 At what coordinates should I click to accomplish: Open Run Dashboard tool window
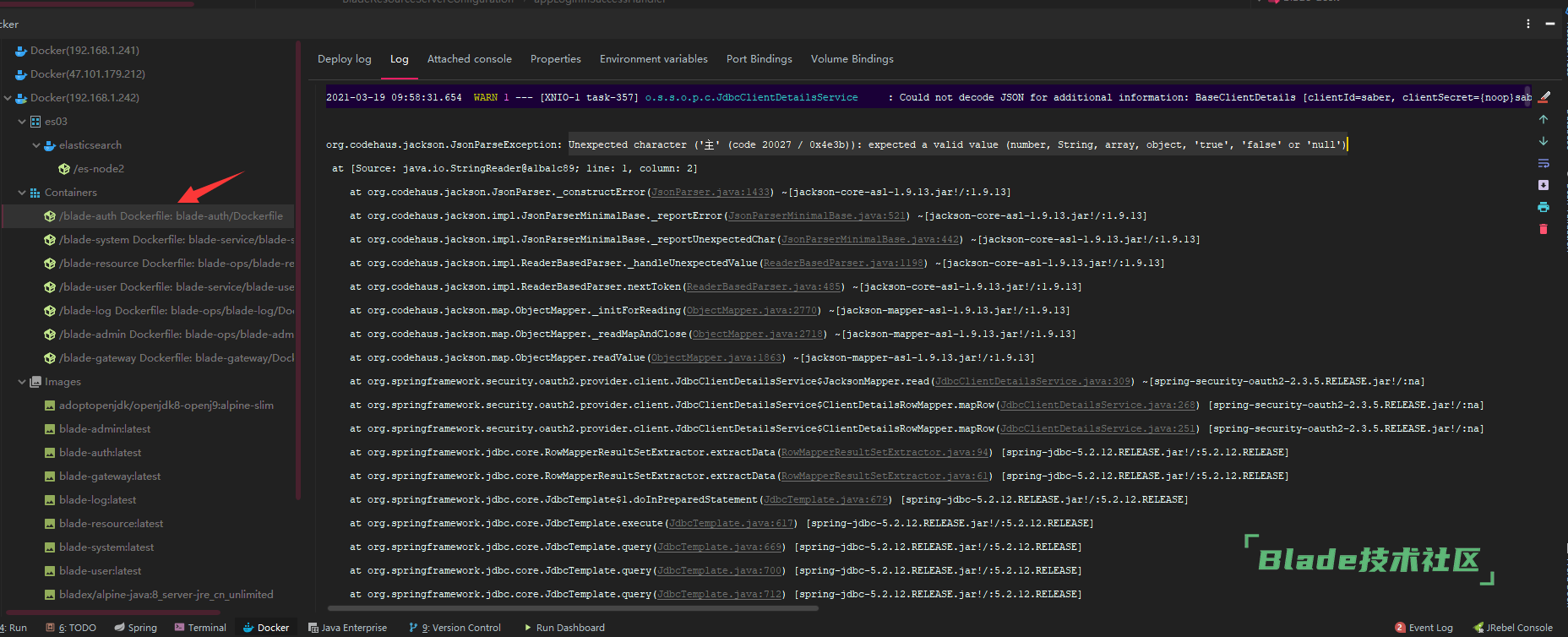(x=564, y=628)
